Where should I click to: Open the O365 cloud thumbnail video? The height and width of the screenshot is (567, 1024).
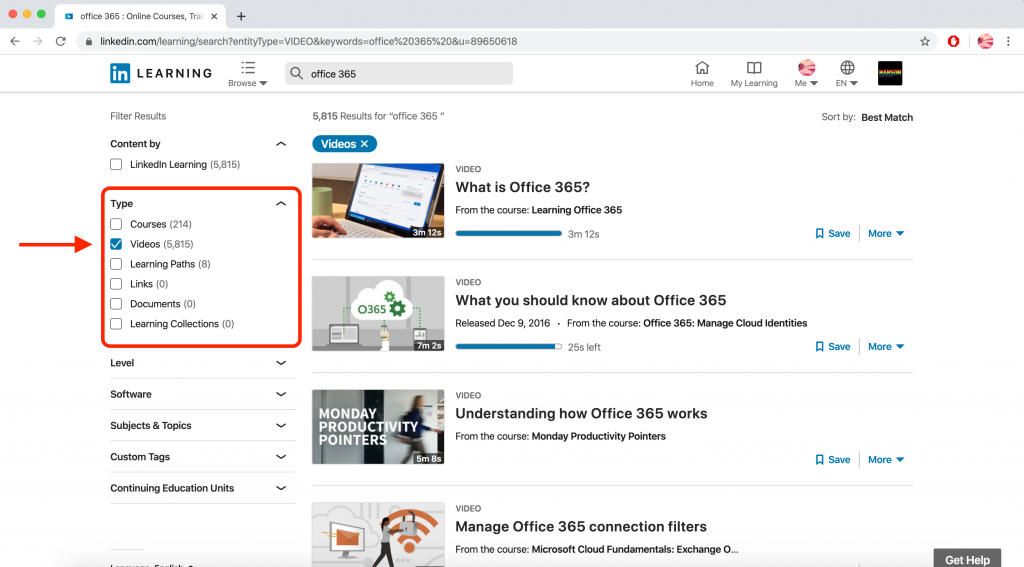pos(378,314)
